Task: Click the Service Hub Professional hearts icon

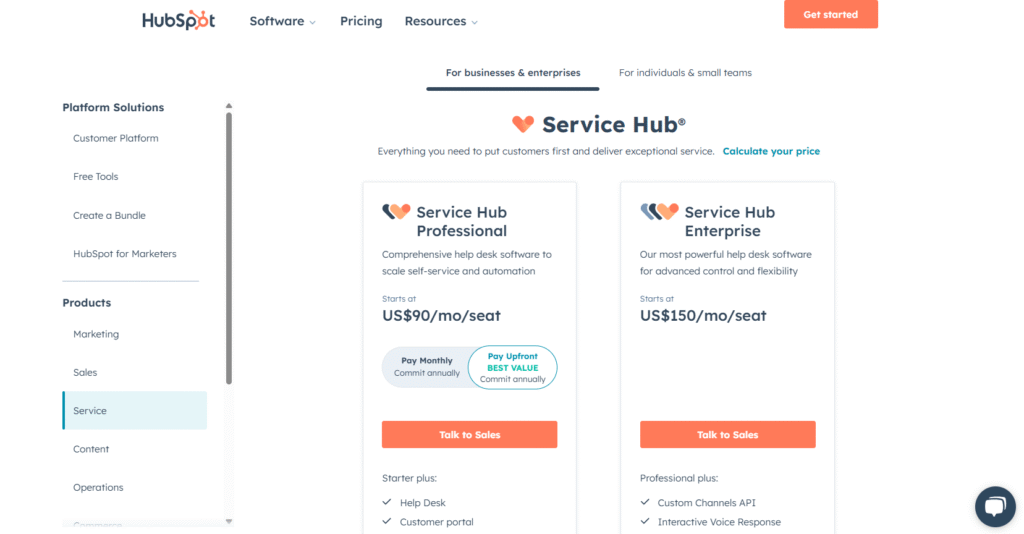Action: tap(396, 212)
